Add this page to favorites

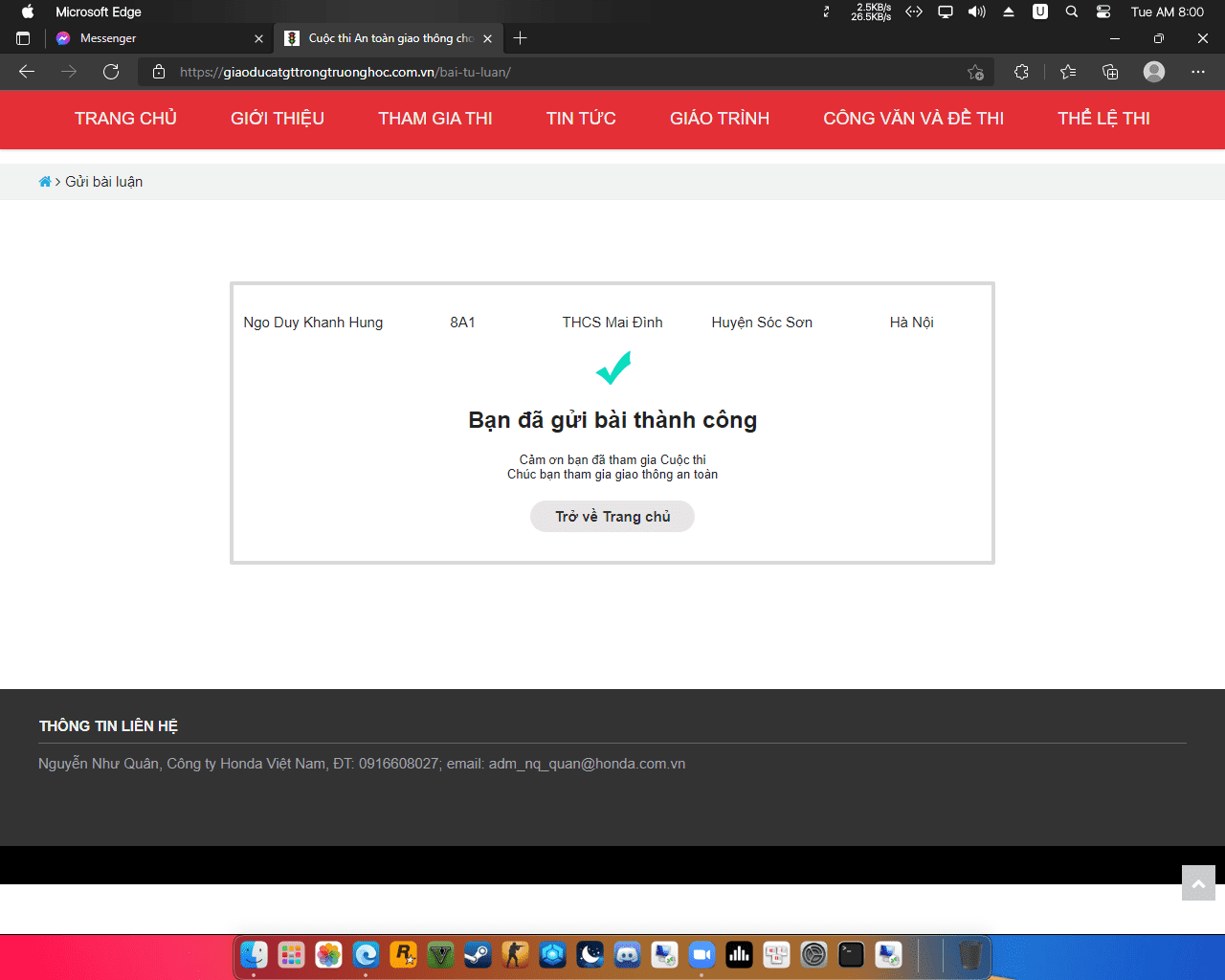tap(975, 72)
